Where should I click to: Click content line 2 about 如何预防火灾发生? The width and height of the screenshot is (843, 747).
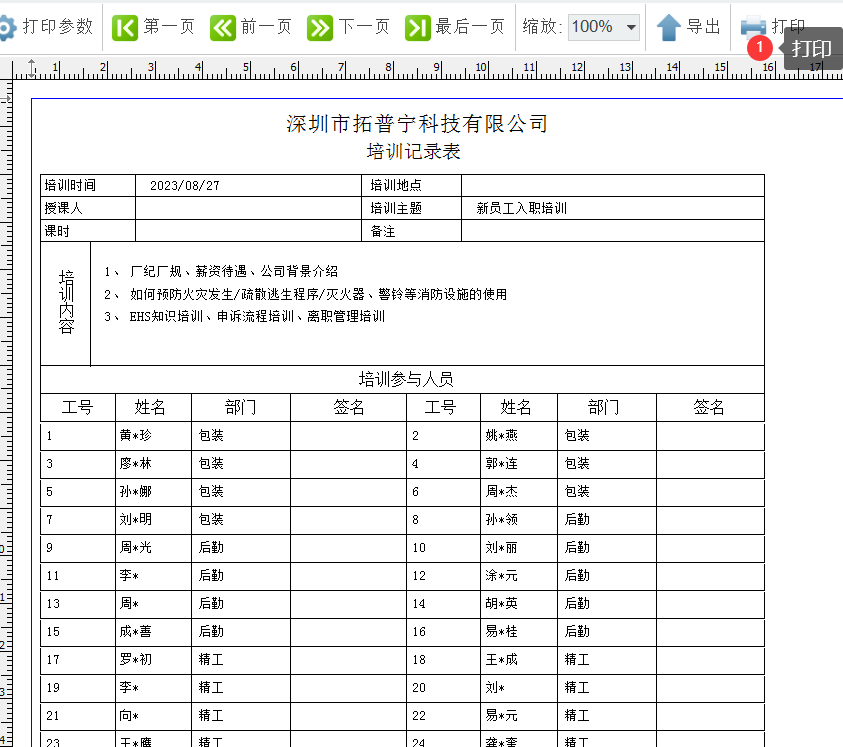305,294
